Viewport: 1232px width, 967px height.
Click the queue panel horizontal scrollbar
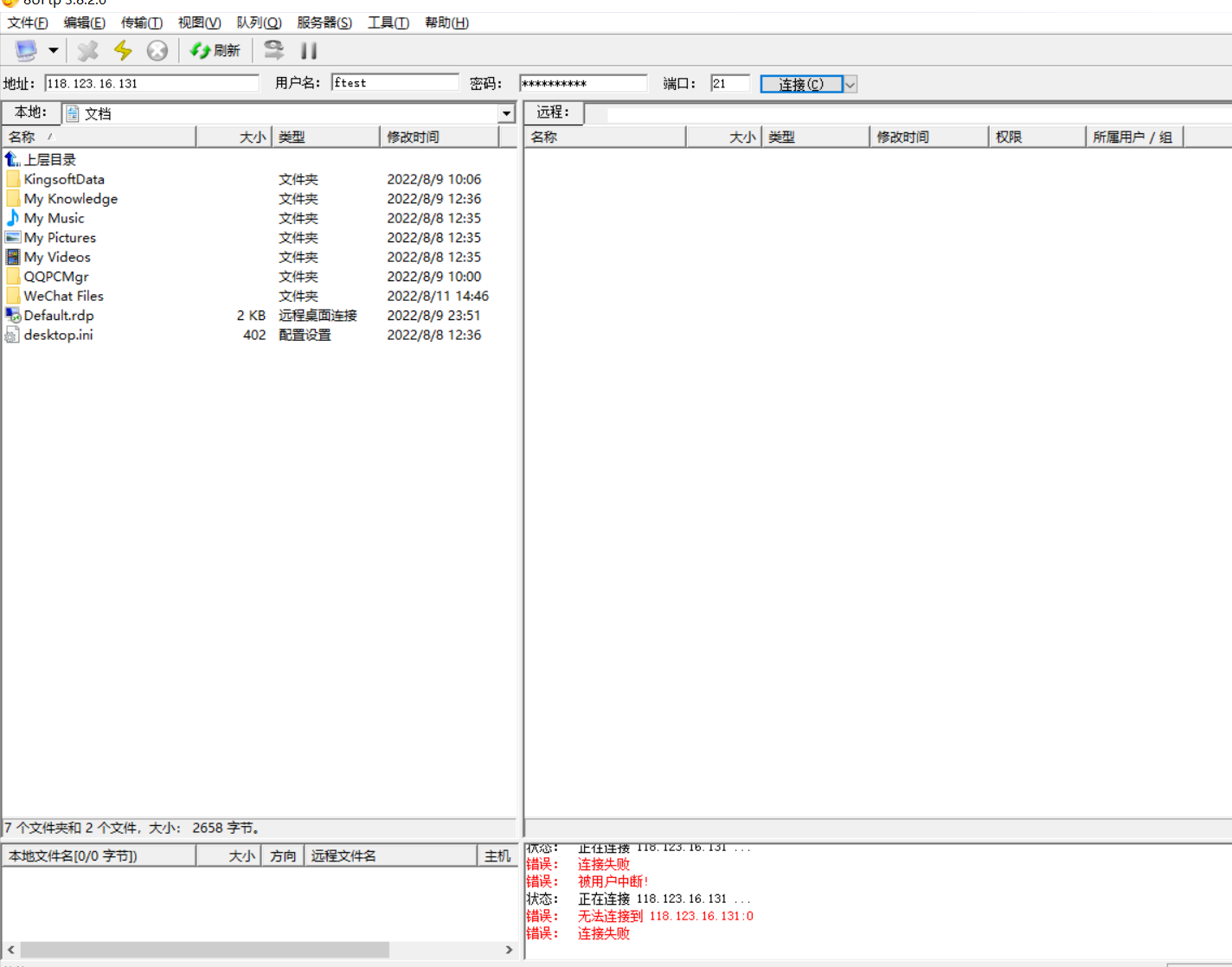(205, 950)
